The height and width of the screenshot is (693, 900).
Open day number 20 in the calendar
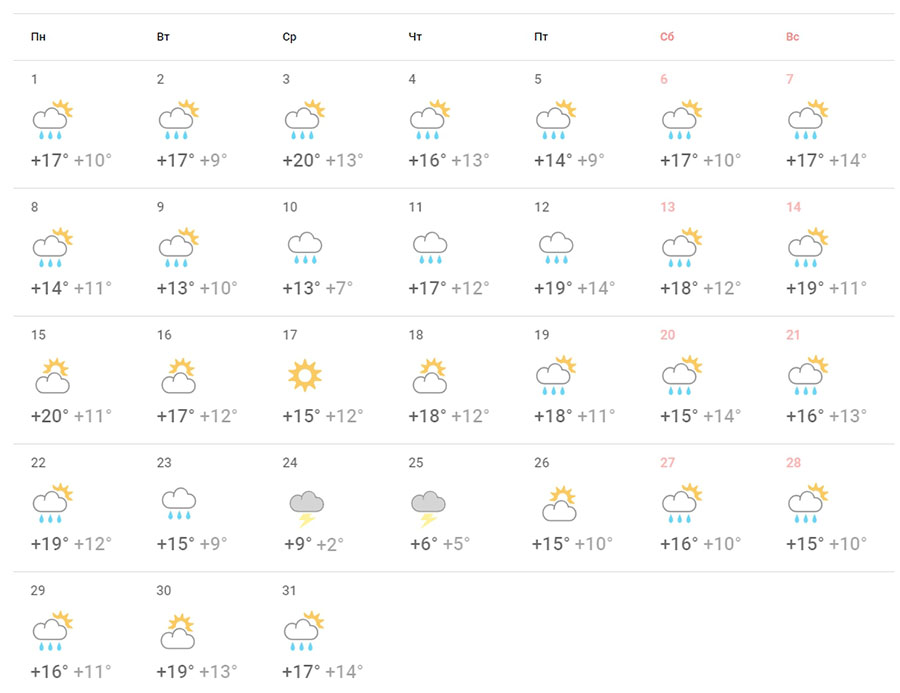[x=667, y=335]
